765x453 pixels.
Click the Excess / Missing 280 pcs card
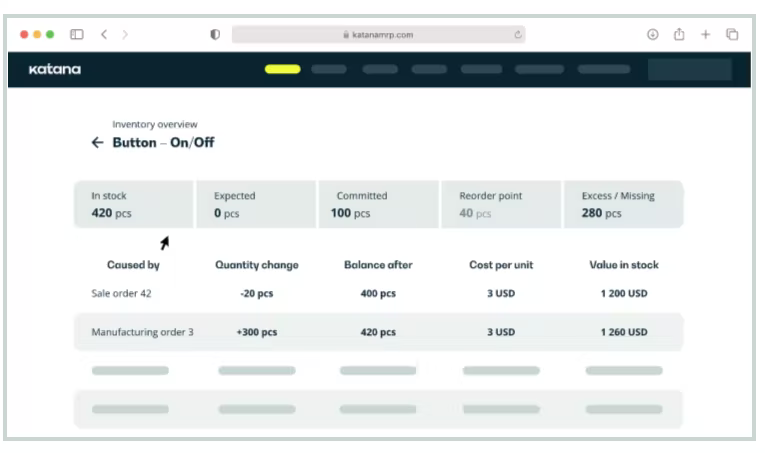tap(624, 204)
